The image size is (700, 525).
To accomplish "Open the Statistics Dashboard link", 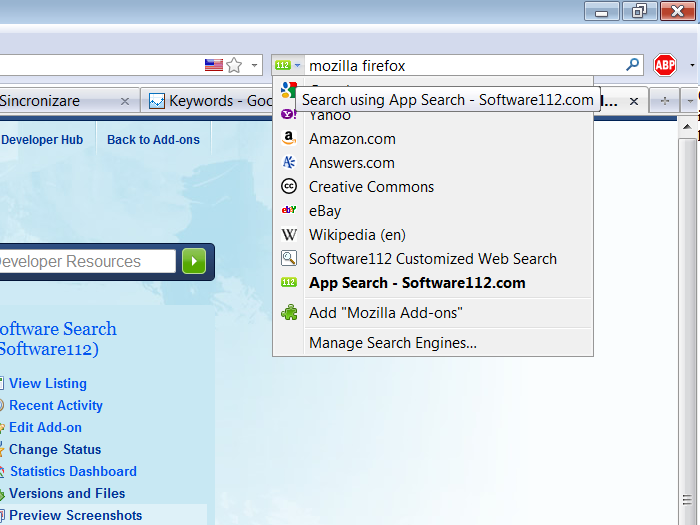I will pos(73,471).
